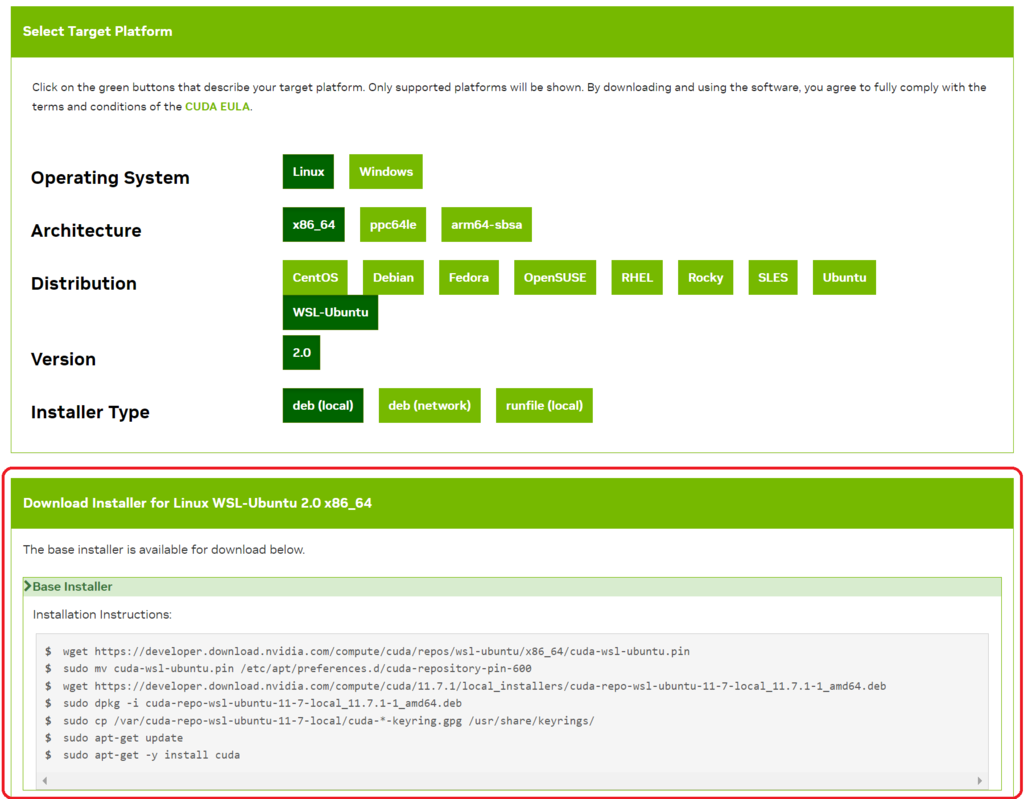This screenshot has height=799, width=1024.
Task: Choose the arm64-sbsa architecture
Action: pyautogui.click(x=486, y=225)
